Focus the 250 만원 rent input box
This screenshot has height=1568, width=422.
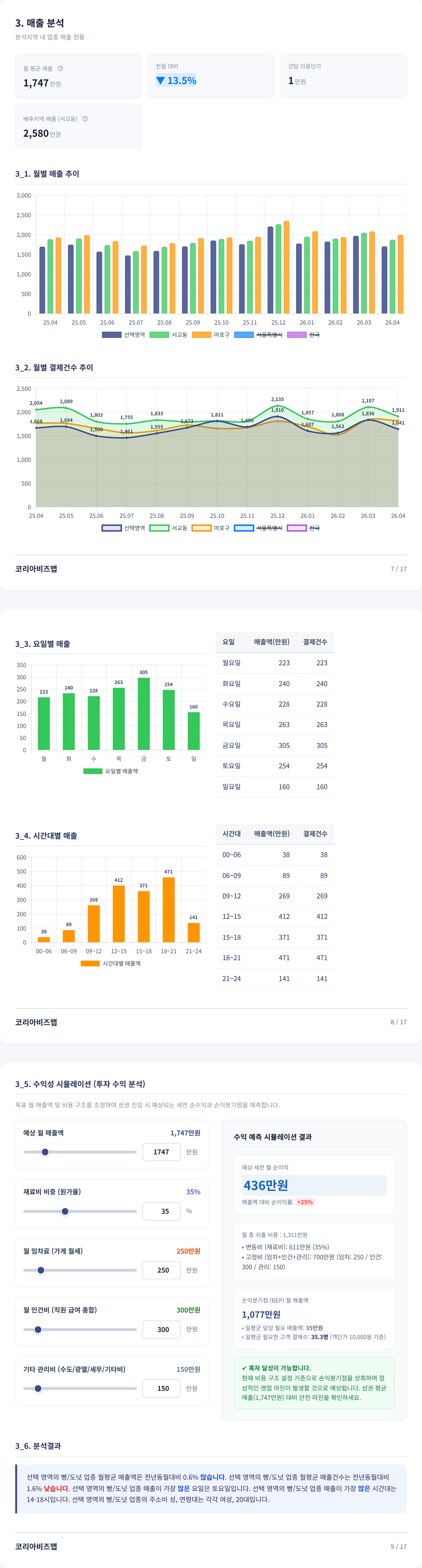pos(161,1270)
